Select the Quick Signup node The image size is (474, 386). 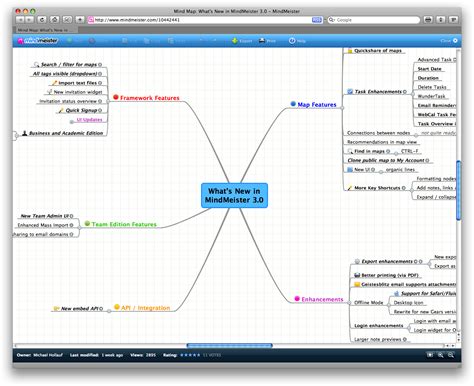[81, 110]
